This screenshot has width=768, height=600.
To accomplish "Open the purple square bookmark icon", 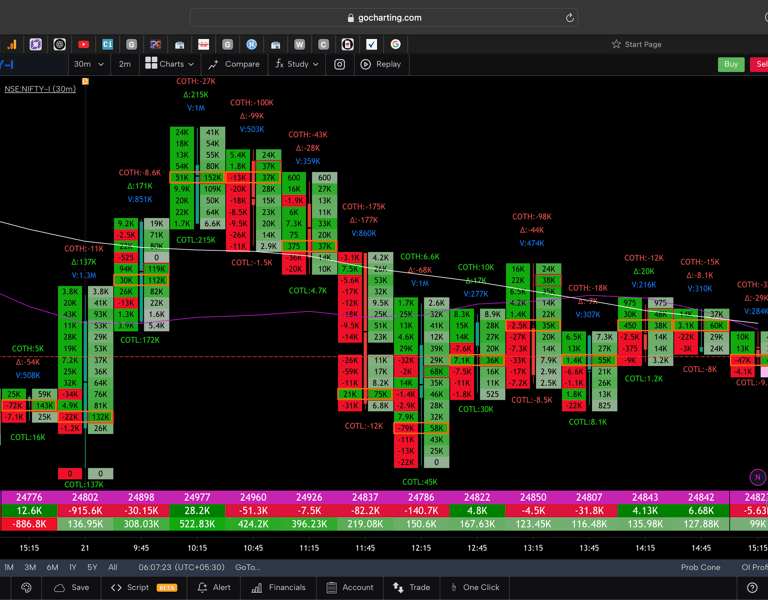I will click(35, 45).
